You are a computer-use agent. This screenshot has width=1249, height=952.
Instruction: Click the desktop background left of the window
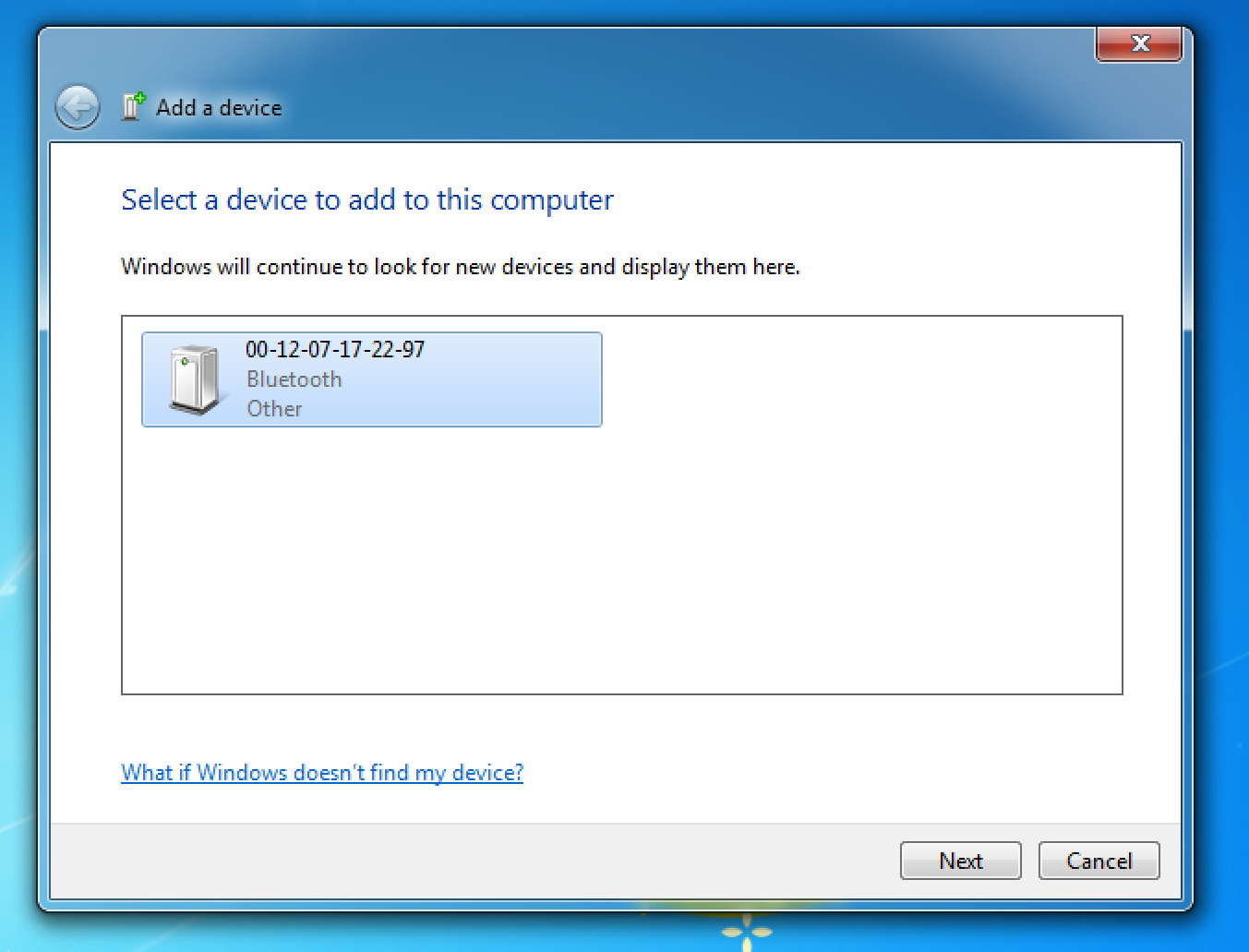pyautogui.click(x=17, y=462)
